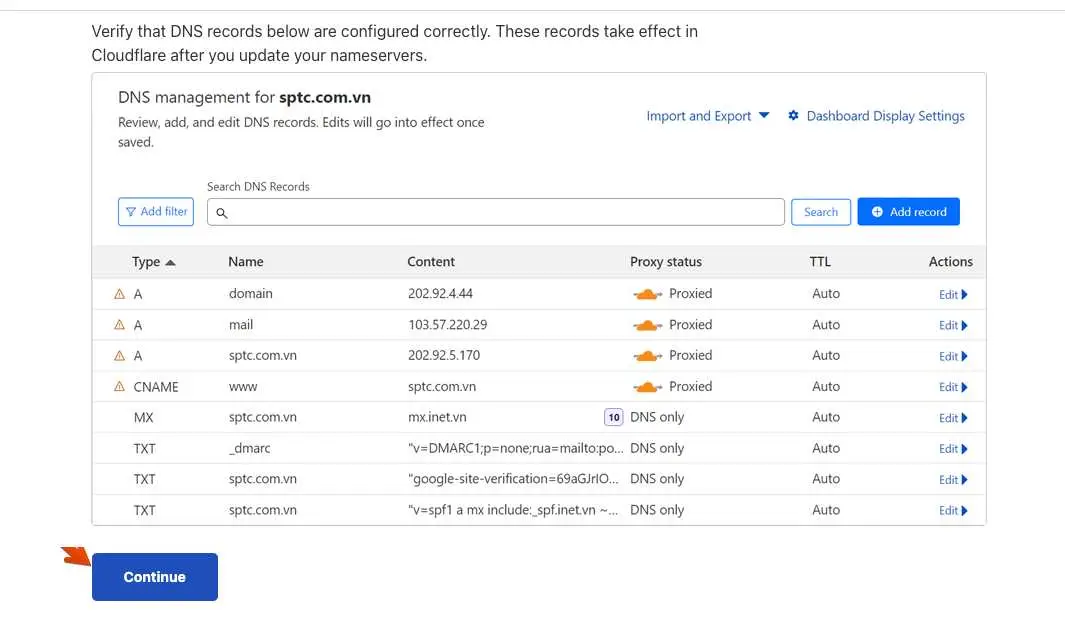Edit the A record 202.92.5.170
The height and width of the screenshot is (620, 1065).
click(x=953, y=357)
